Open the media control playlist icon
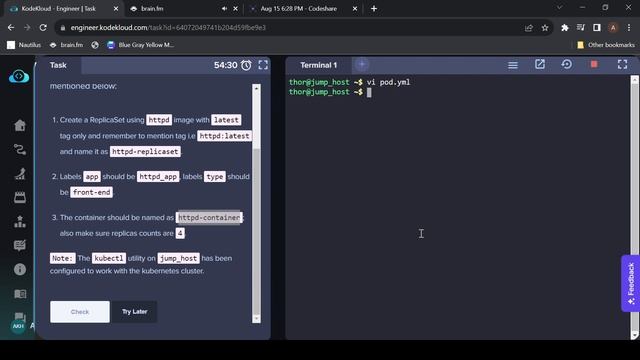 click(x=581, y=28)
